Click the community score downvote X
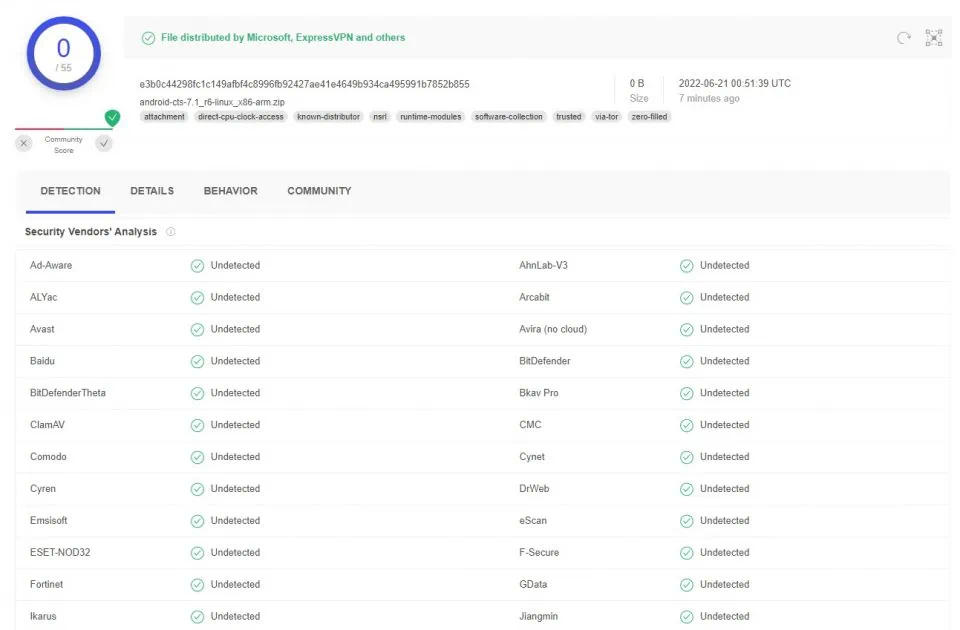This screenshot has width=960, height=630. pos(24,143)
